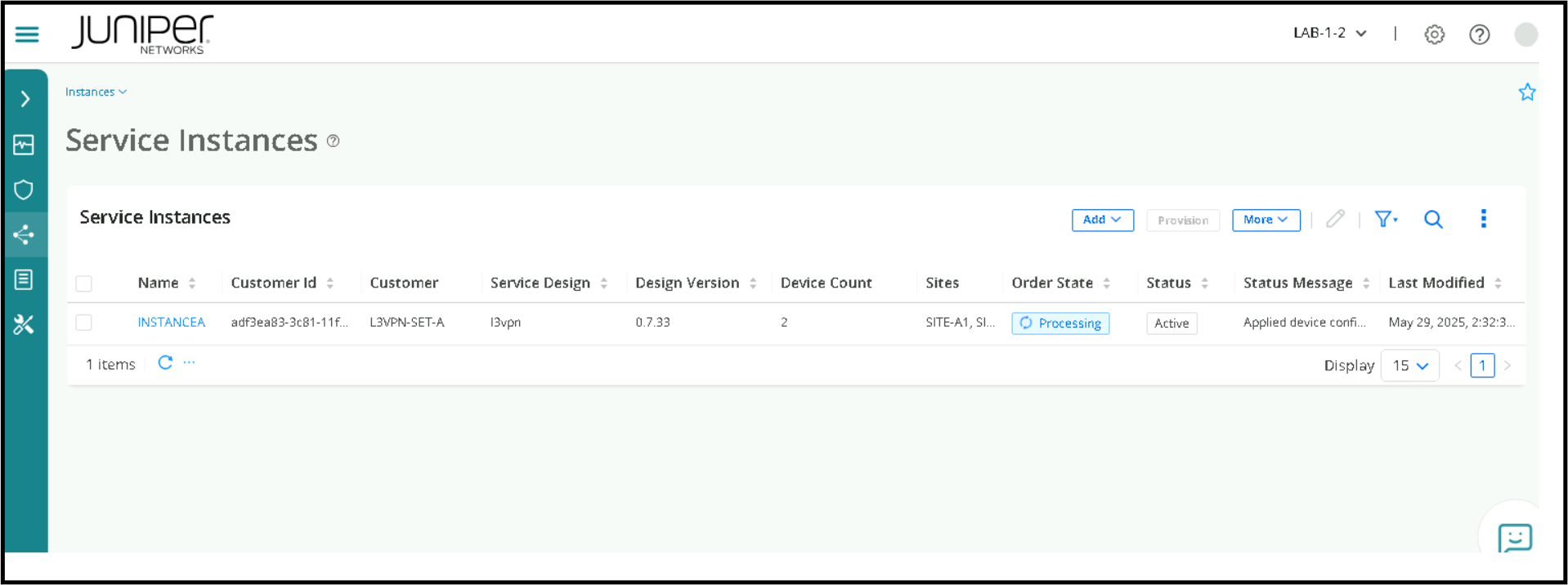Expand the More dropdown button
This screenshot has height=585, width=1568.
[1266, 220]
